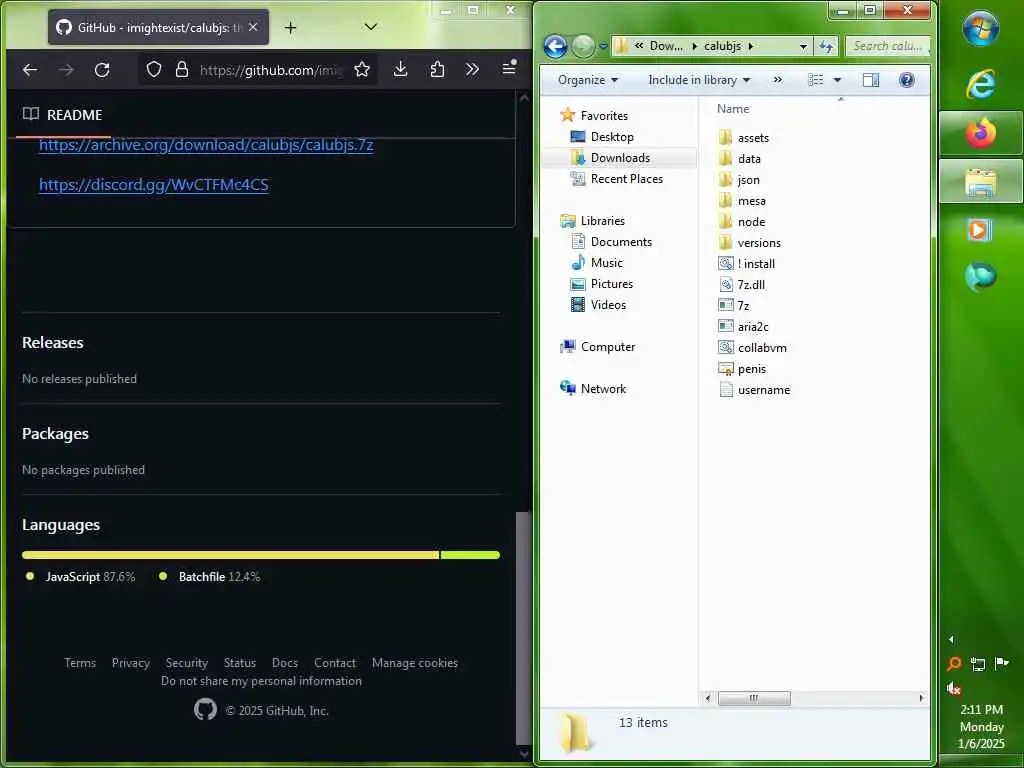Screen dimensions: 1024x768
Task: Select Desktop in Favorites
Action: [611, 136]
